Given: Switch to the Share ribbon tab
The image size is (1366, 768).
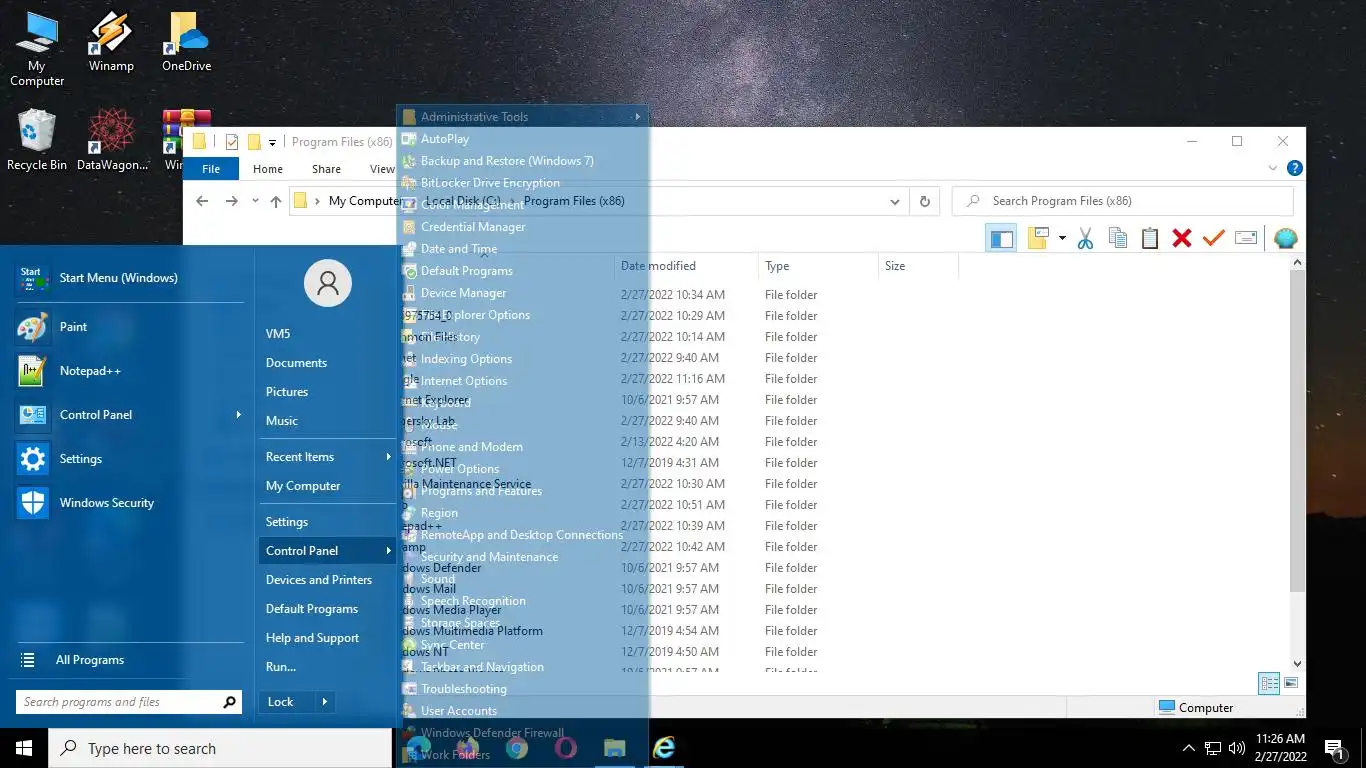Looking at the screenshot, I should click(326, 169).
